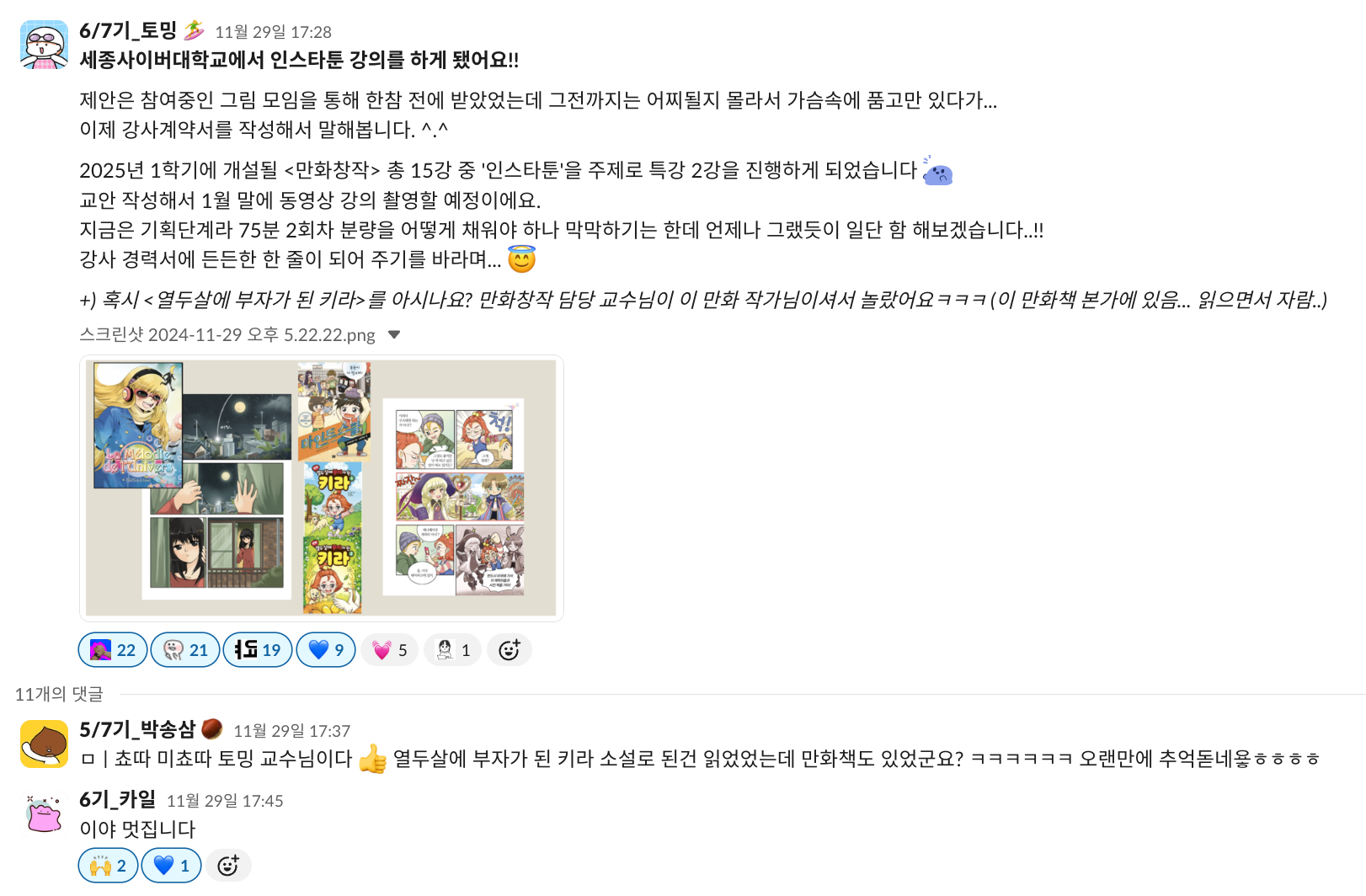The width and height of the screenshot is (1366, 896).
Task: Click the username 5/7기_박송삼
Action: [137, 730]
